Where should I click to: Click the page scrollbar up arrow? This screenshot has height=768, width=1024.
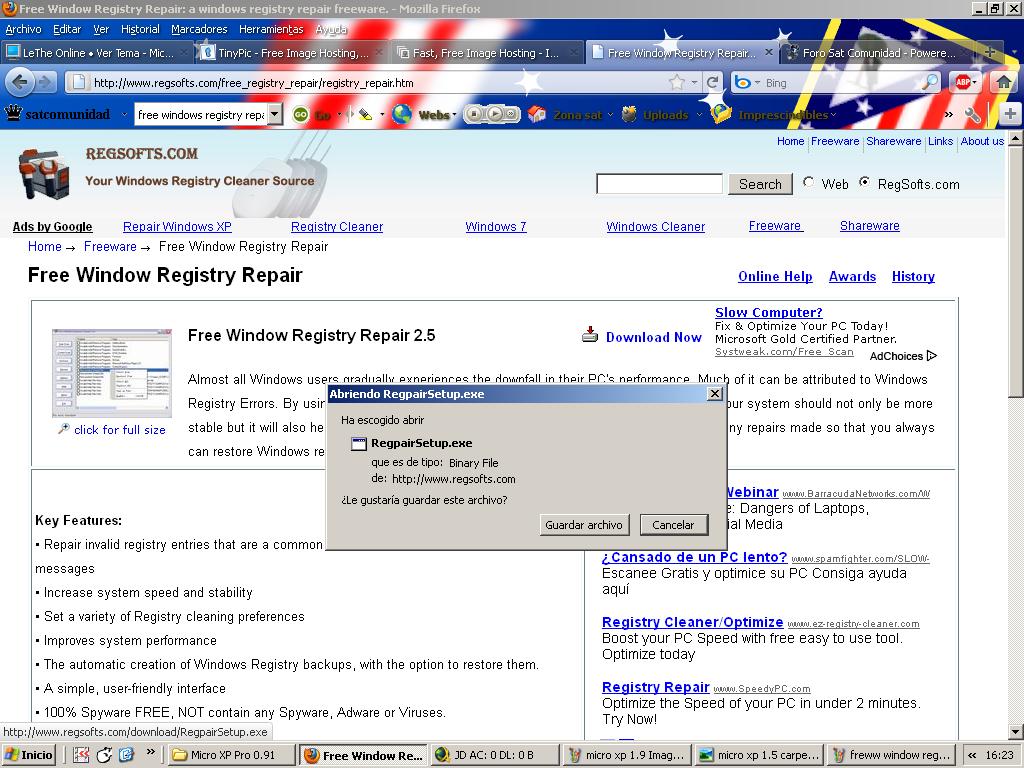coord(1016,138)
